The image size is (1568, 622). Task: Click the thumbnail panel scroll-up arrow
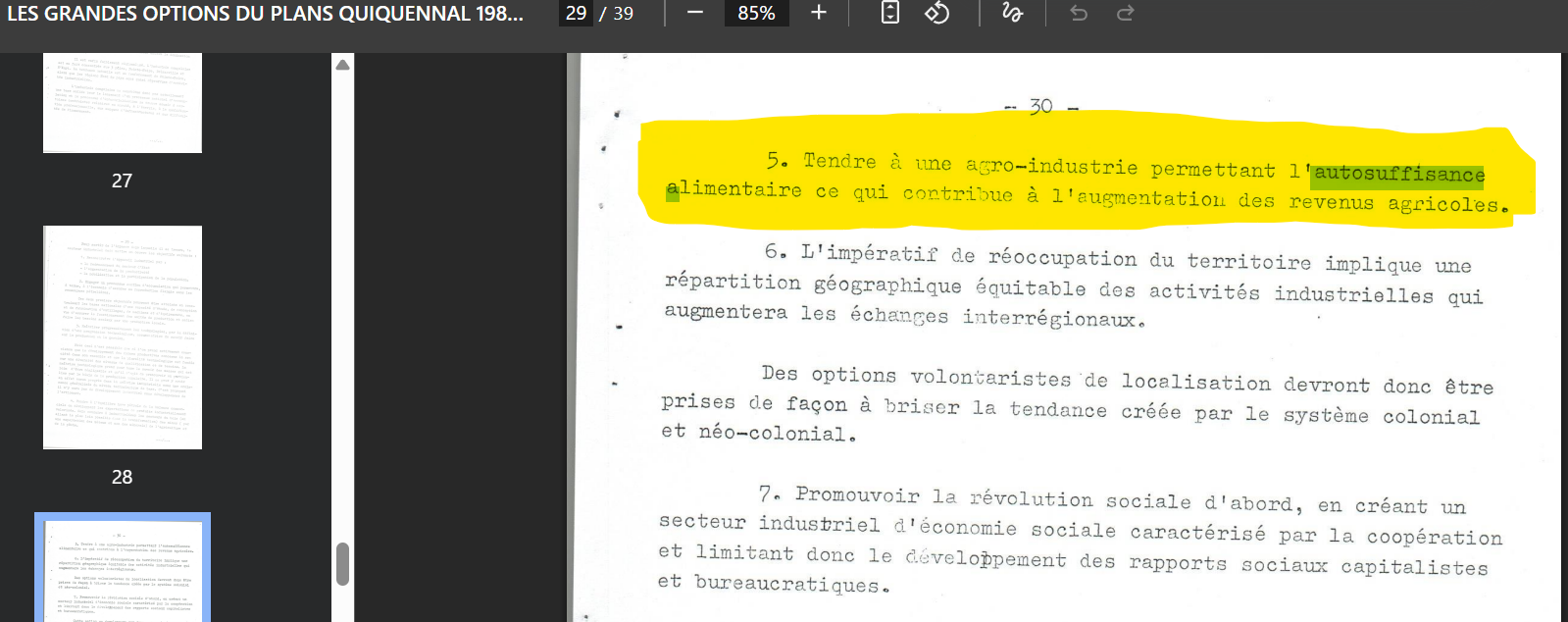[x=342, y=65]
